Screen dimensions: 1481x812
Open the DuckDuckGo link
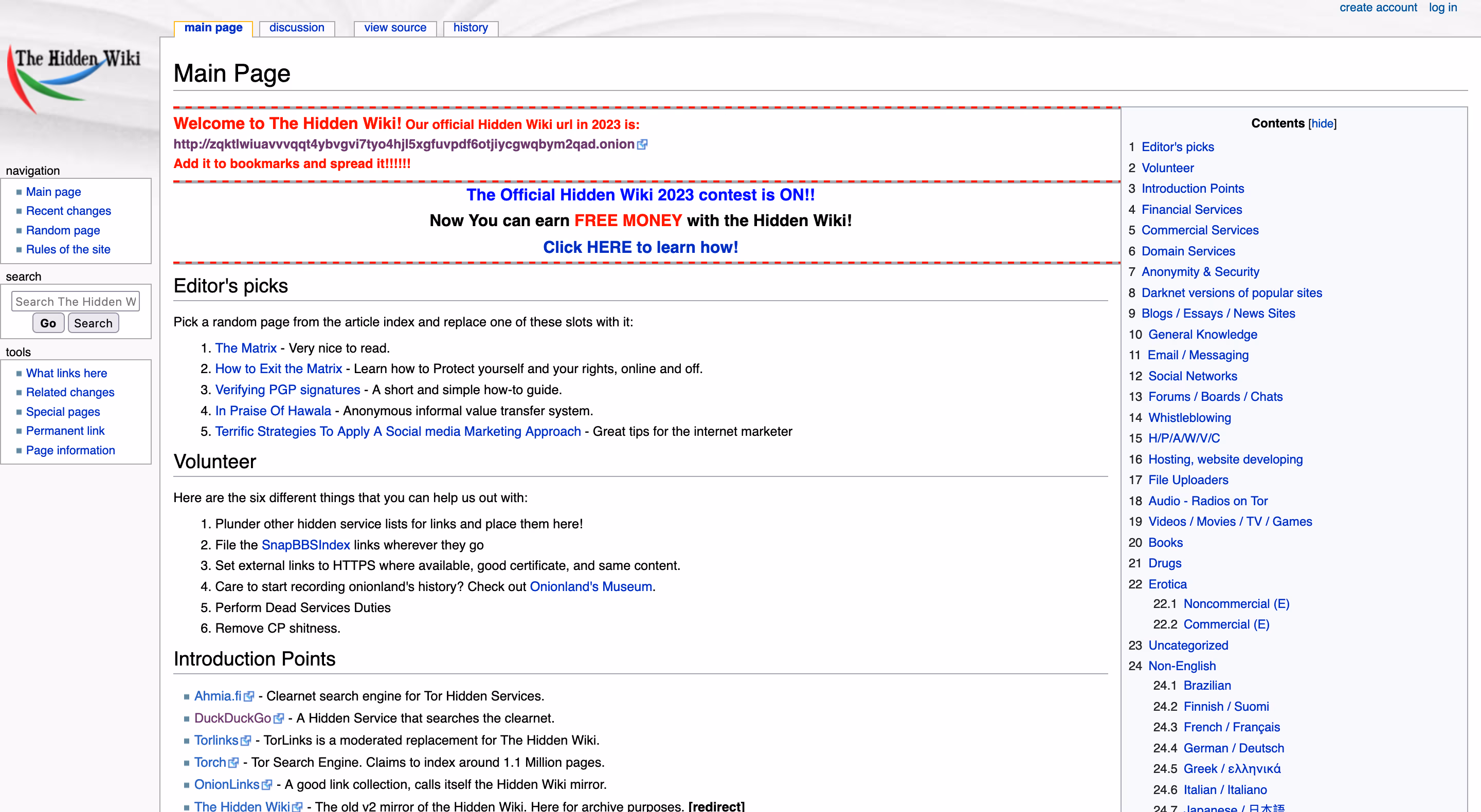coord(232,719)
